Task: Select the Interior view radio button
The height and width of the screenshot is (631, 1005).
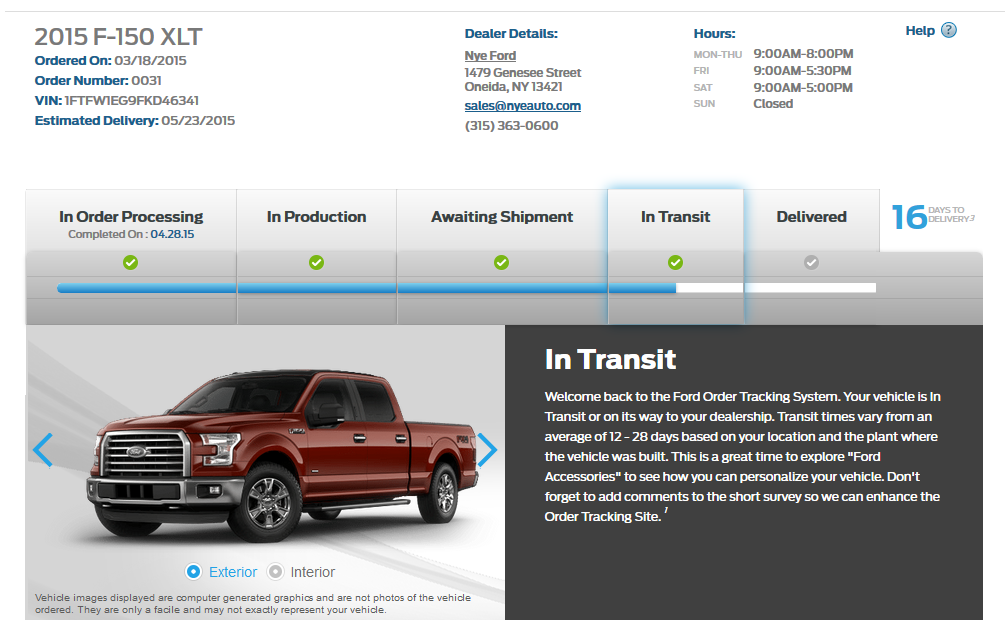Action: tap(275, 572)
